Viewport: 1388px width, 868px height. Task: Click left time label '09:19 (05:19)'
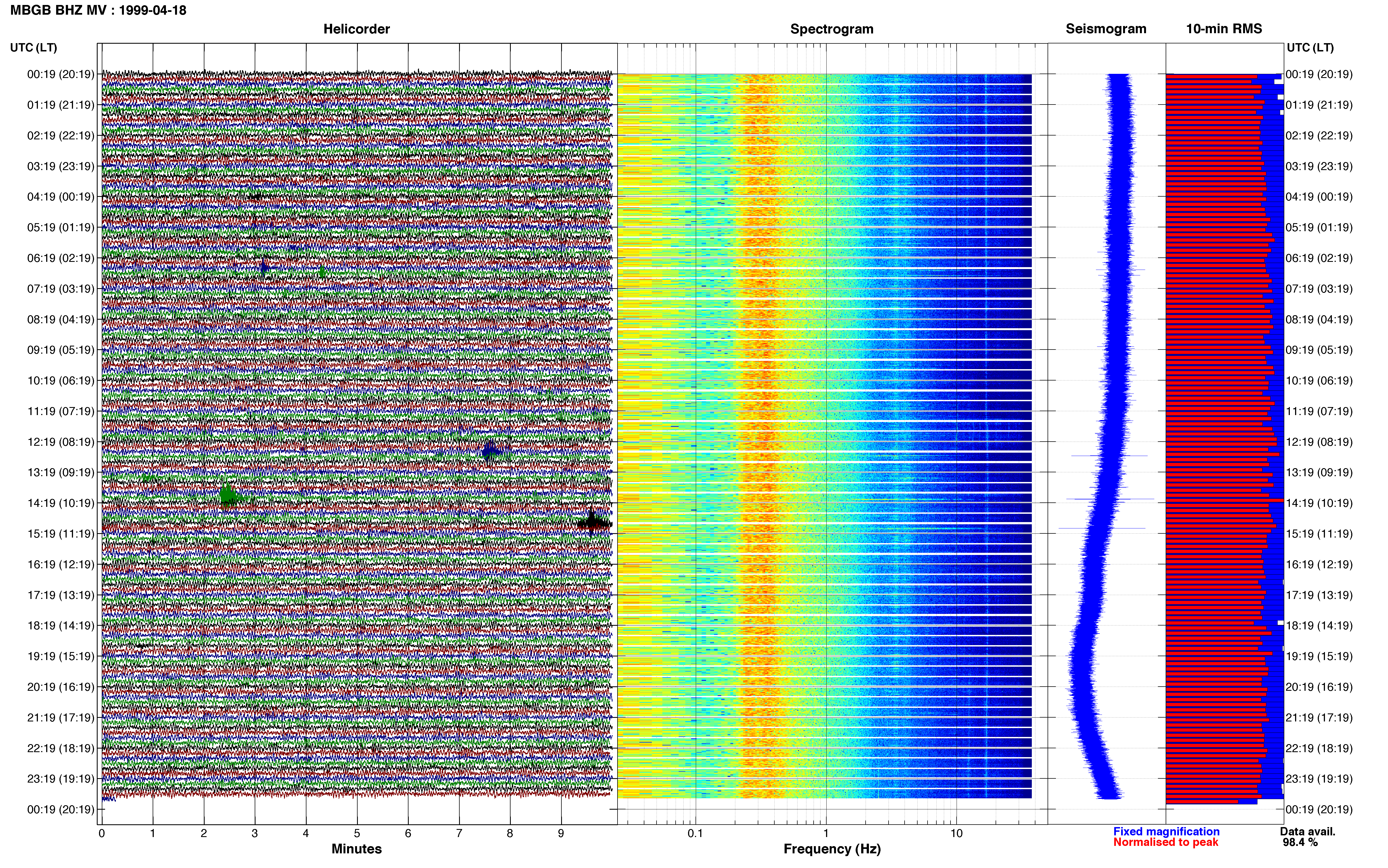[x=61, y=350]
